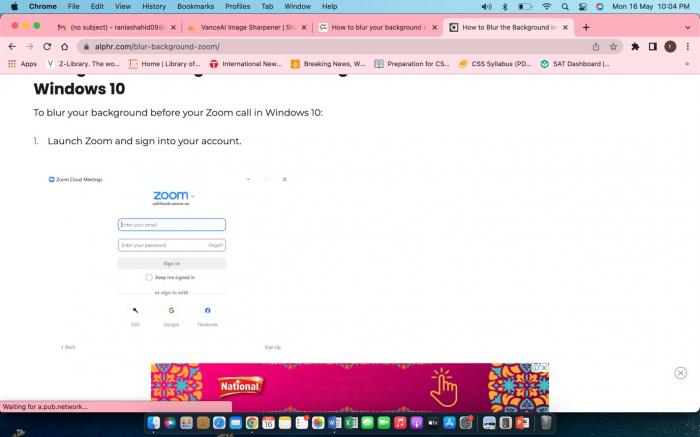The width and height of the screenshot is (700, 437).
Task: Open the Bookmarks menu
Action: coord(196,6)
